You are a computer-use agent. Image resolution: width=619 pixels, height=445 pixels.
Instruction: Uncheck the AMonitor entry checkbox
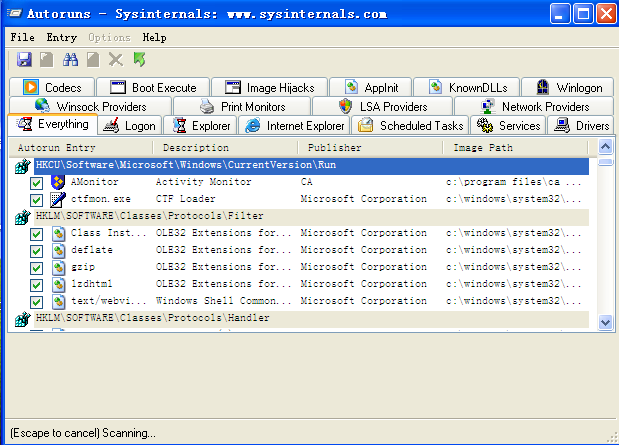click(36, 183)
